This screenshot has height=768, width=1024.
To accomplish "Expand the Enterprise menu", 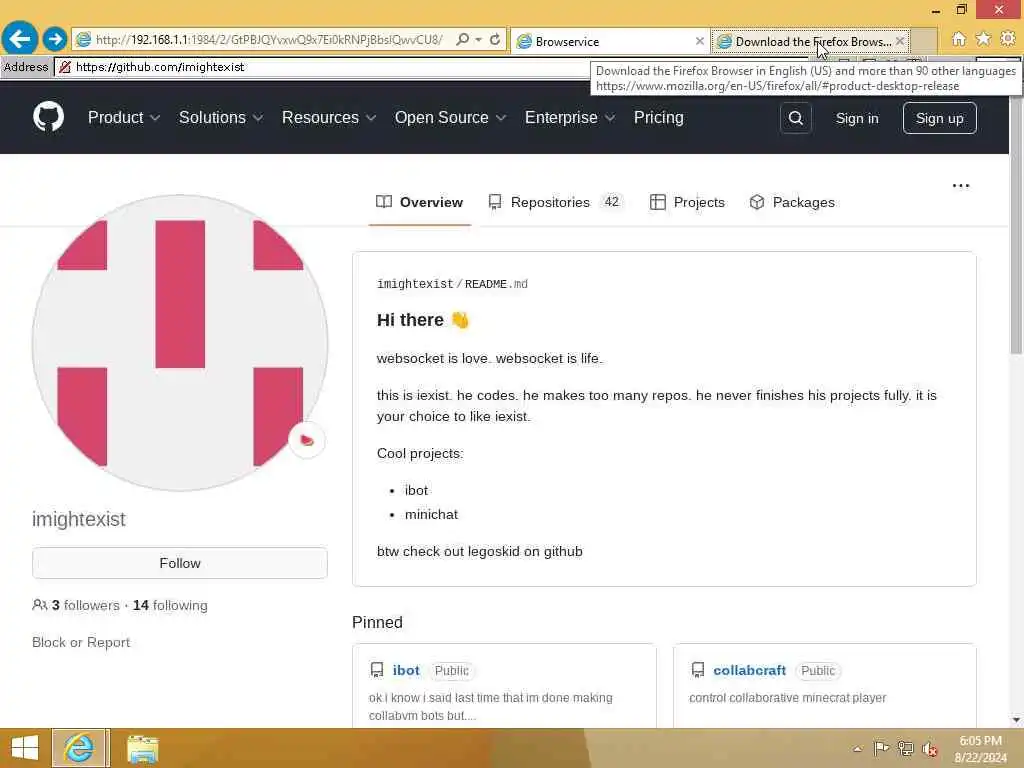I will (x=570, y=118).
